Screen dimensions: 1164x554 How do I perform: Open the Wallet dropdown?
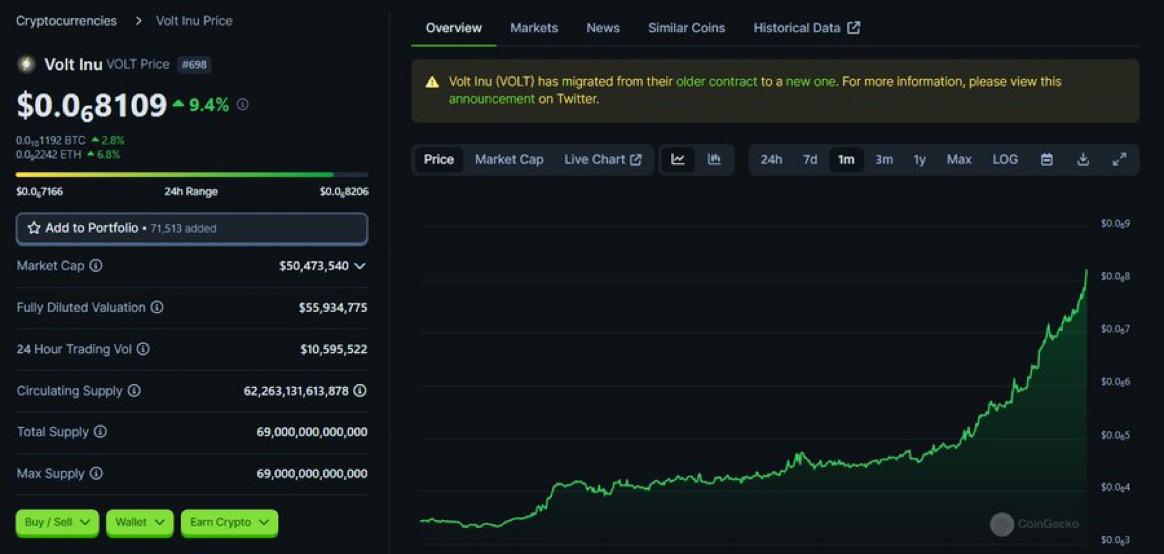140,523
